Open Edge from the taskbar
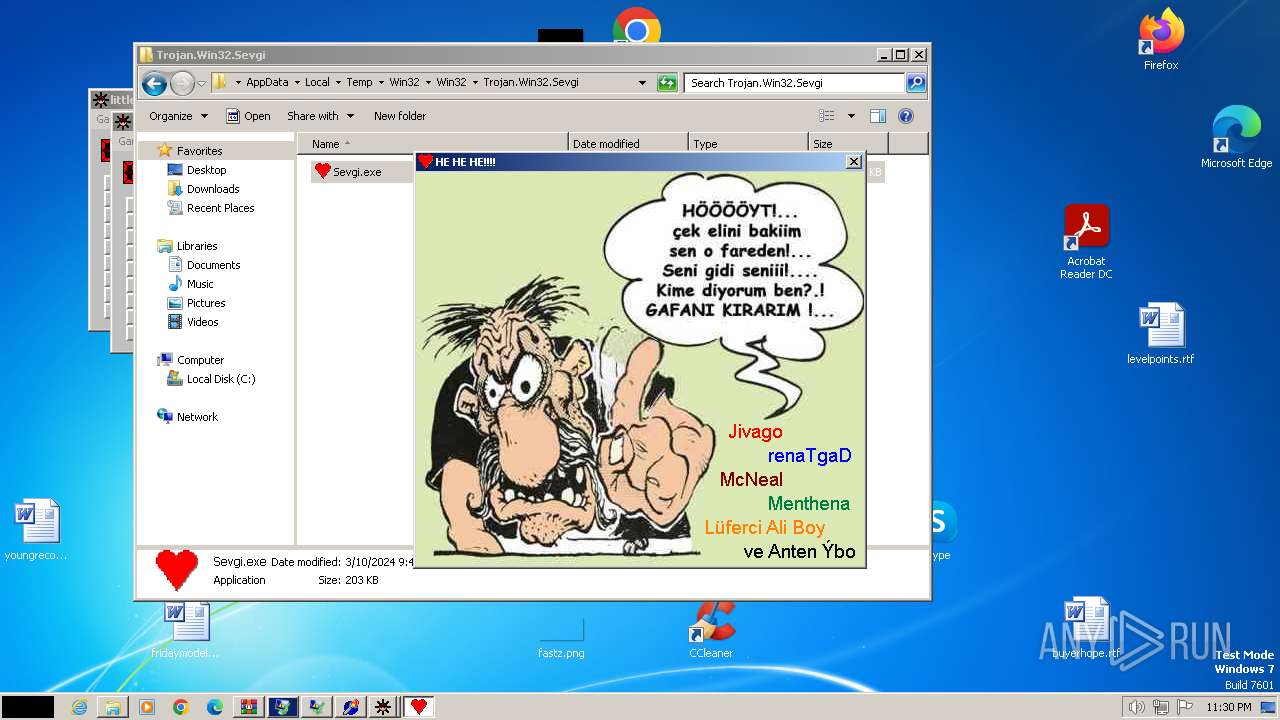The height and width of the screenshot is (720, 1280). [x=215, y=707]
